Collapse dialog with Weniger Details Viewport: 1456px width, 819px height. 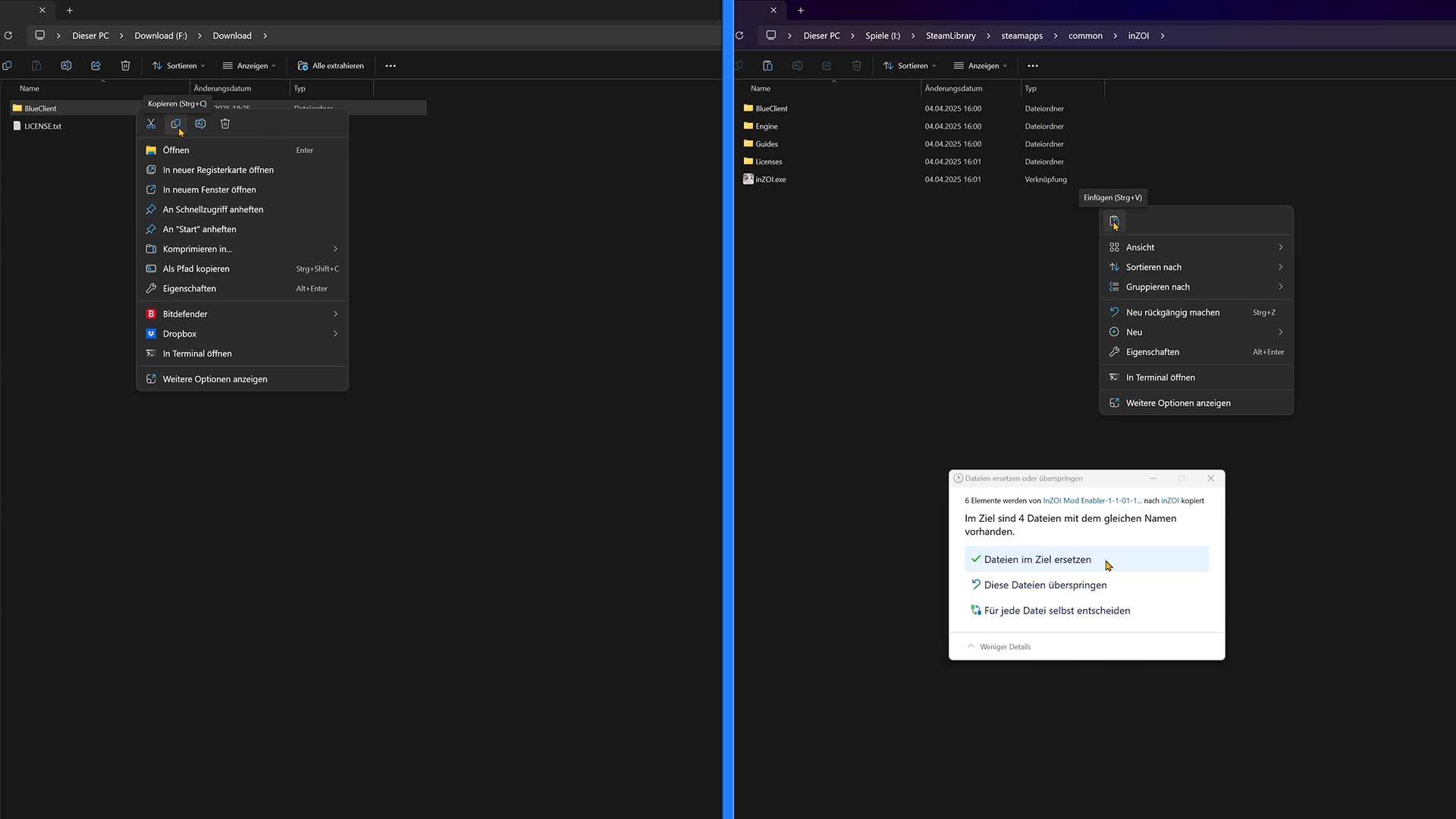tap(1005, 647)
